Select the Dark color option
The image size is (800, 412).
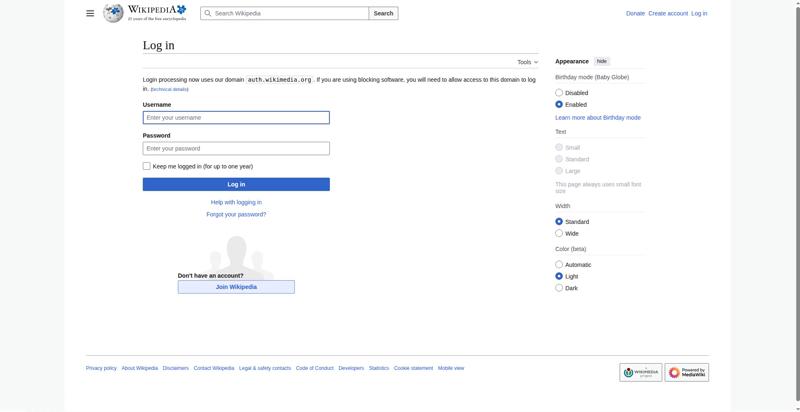click(559, 288)
